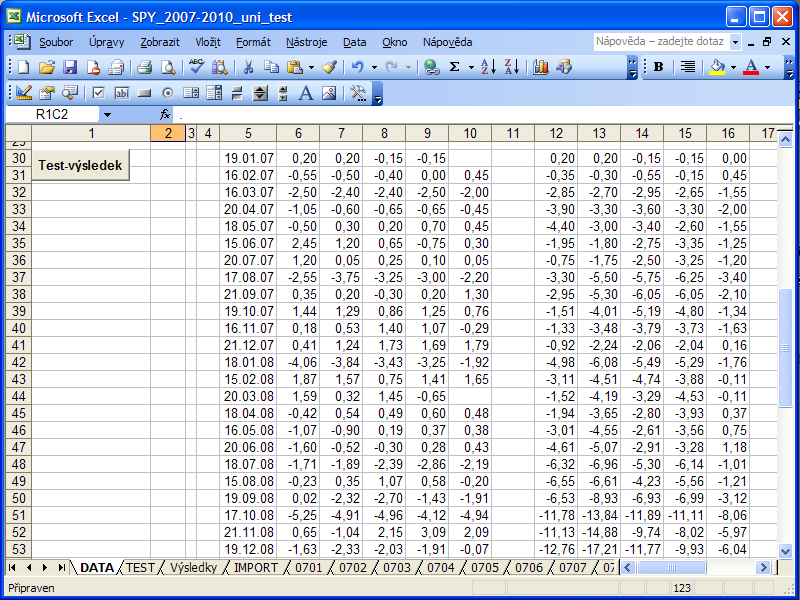Open the Nástroje menu
The image size is (800, 600).
(307, 42)
